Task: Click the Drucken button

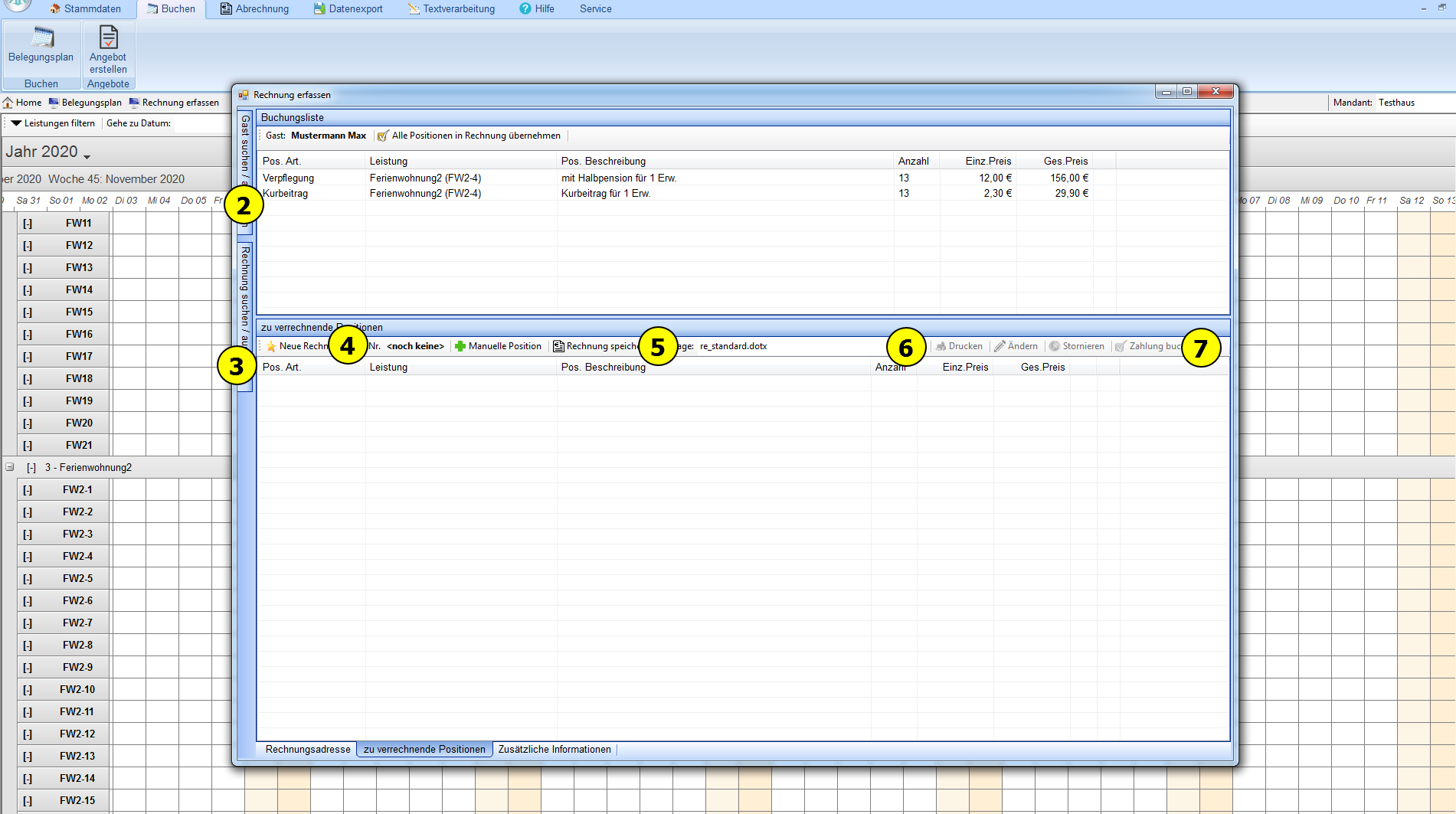Action: (959, 346)
